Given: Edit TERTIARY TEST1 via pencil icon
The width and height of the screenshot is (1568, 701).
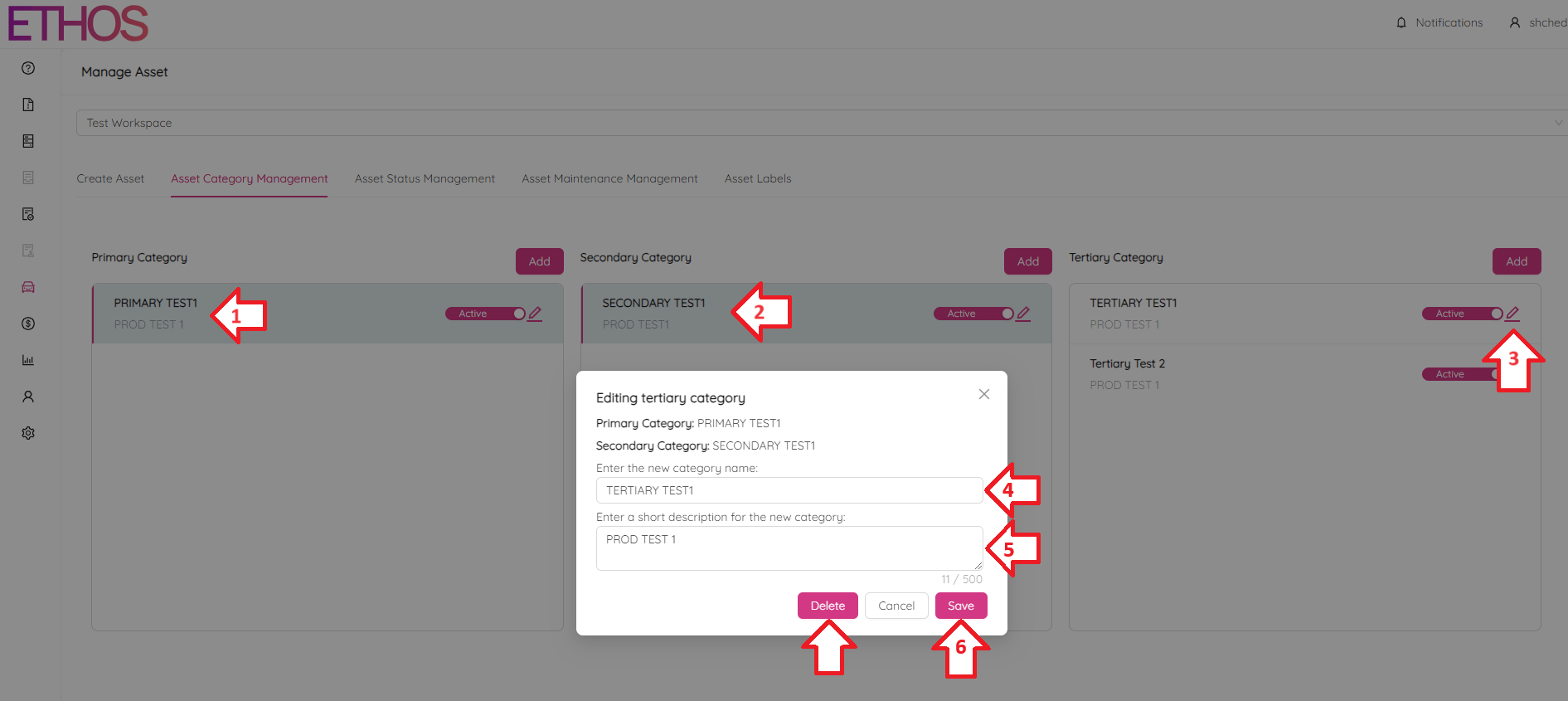Looking at the screenshot, I should (1512, 314).
